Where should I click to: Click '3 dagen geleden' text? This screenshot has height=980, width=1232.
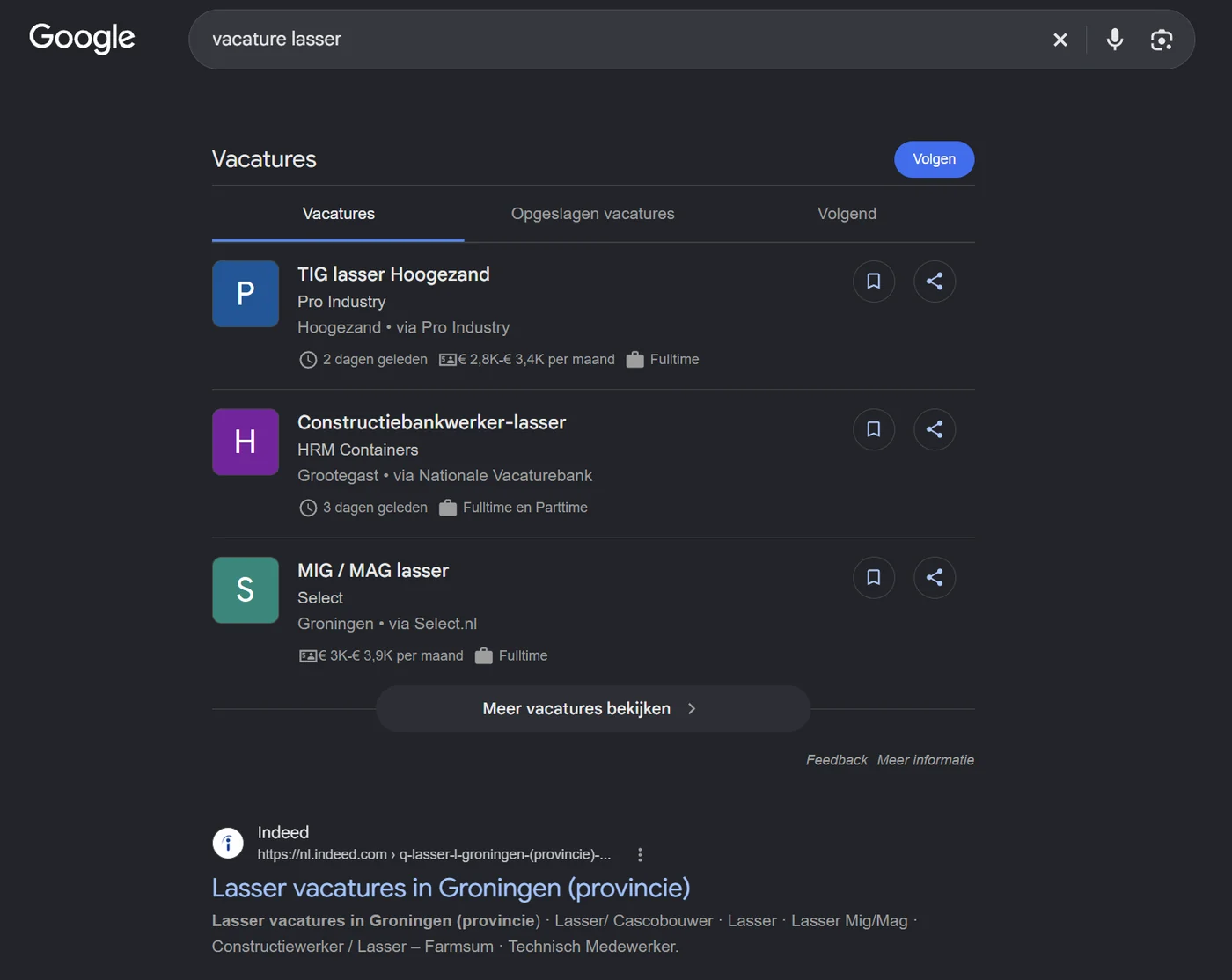pos(375,508)
